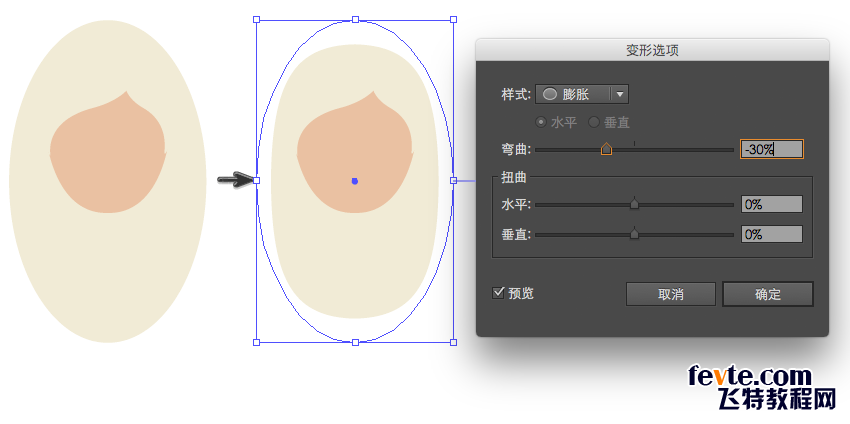Select the 垂直 radio button

tap(594, 123)
